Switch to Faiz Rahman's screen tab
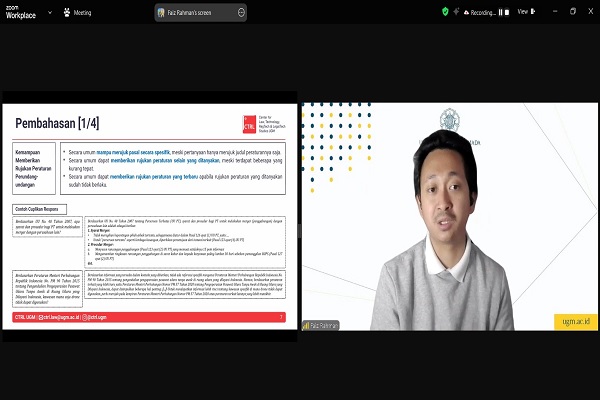 coord(201,13)
